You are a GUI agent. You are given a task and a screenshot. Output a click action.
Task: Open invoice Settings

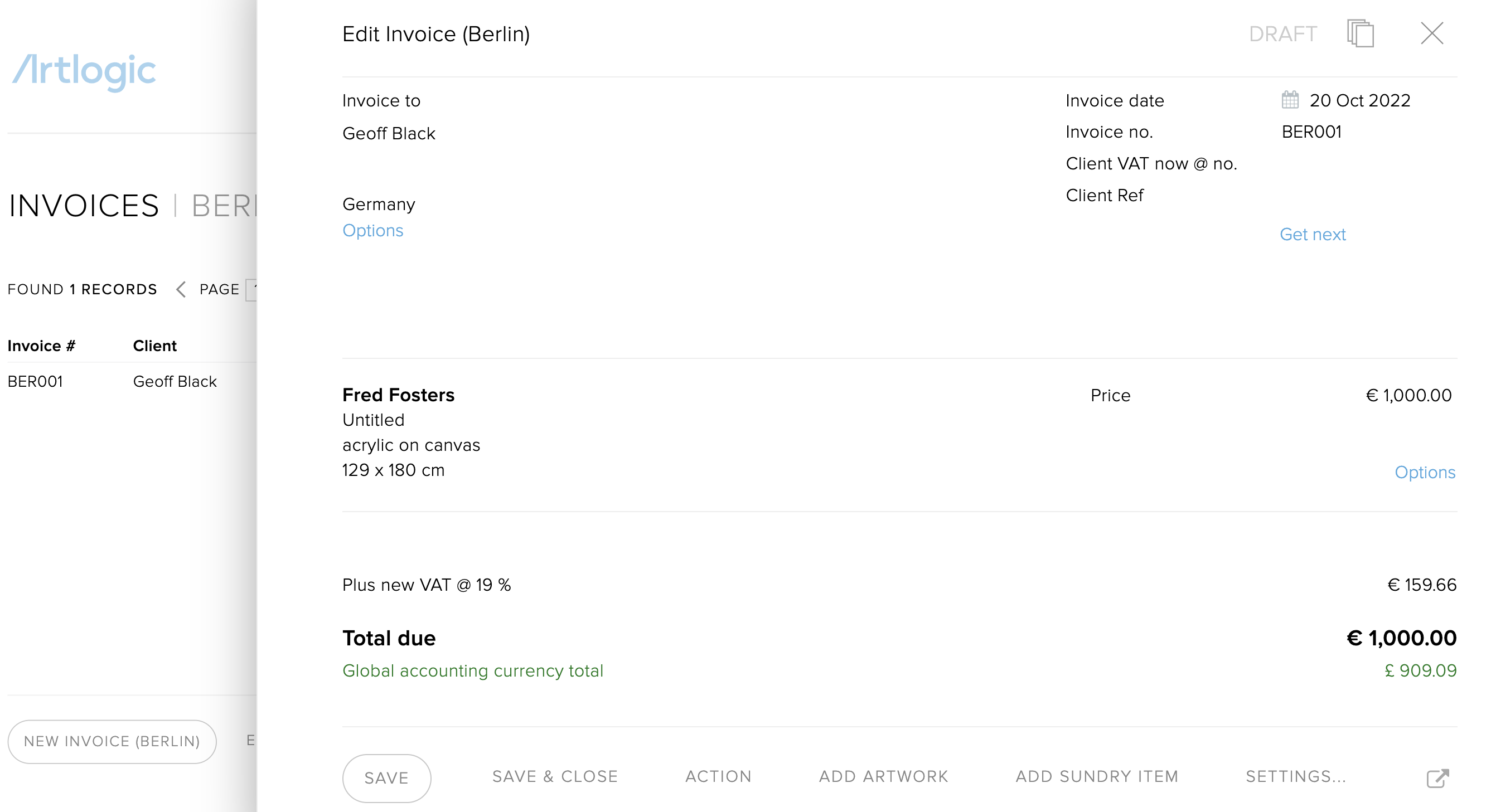pyautogui.click(x=1296, y=776)
